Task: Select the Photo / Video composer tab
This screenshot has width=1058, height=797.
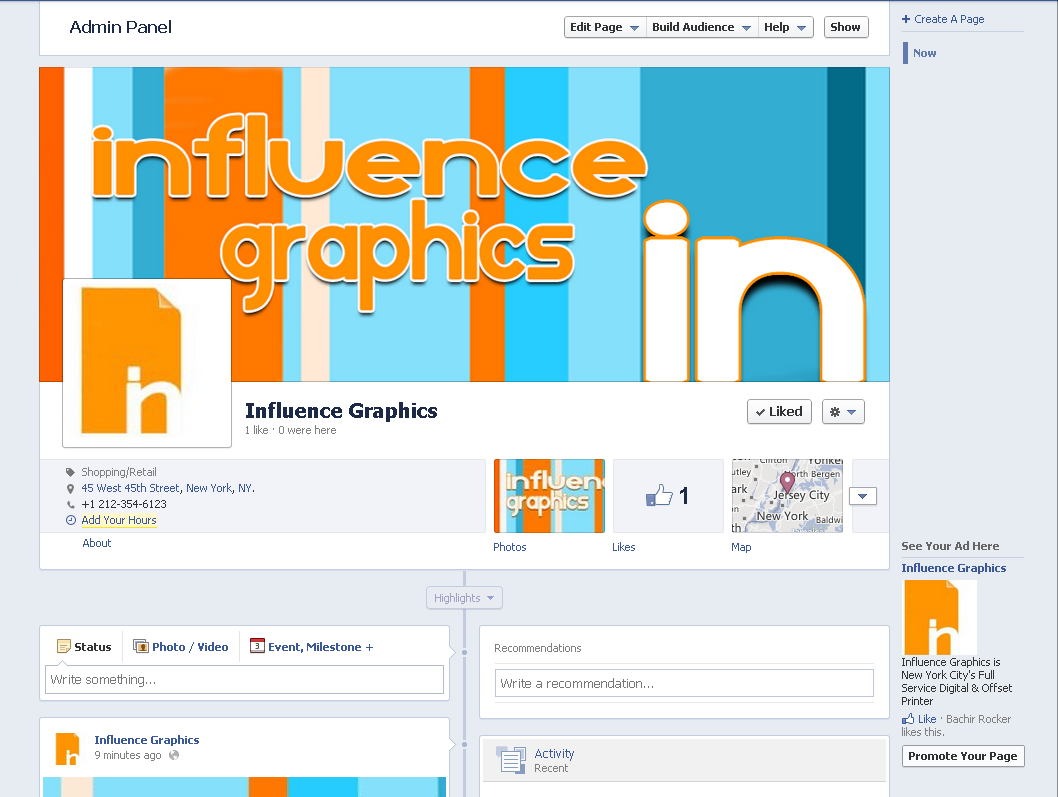Action: 181,647
